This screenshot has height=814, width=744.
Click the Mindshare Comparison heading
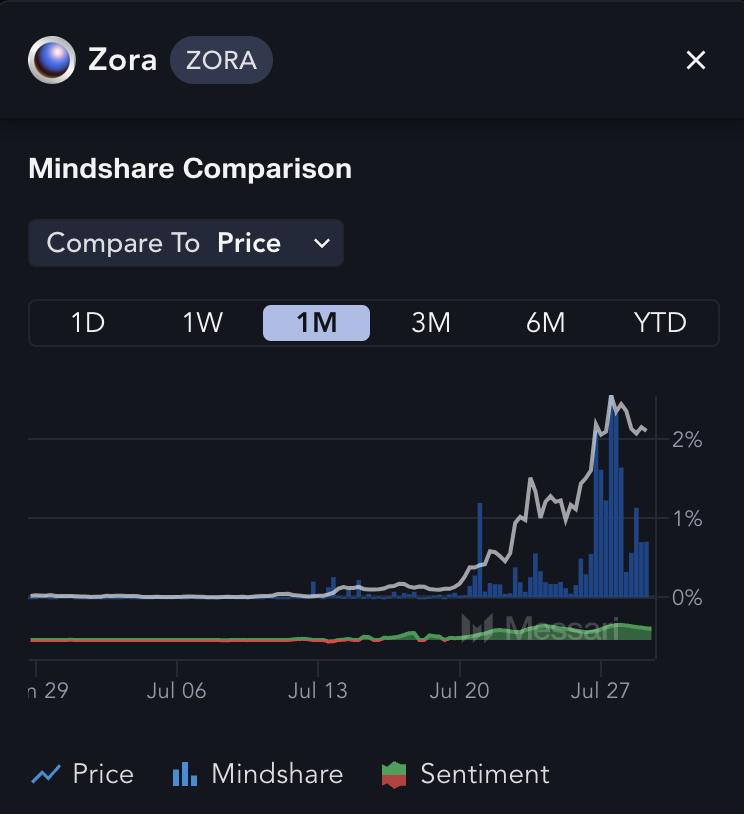(x=190, y=169)
